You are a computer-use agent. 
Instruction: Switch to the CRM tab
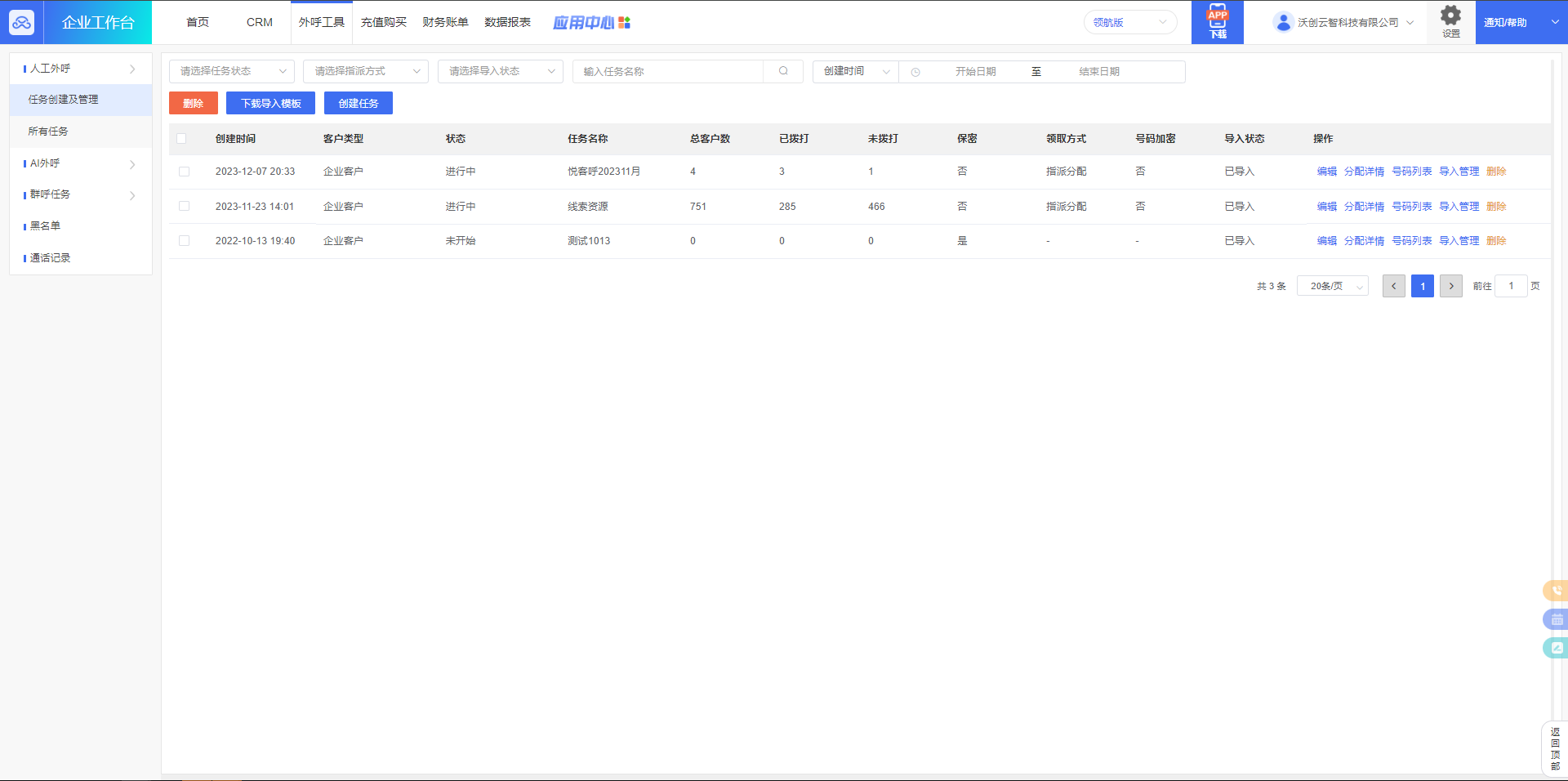click(x=260, y=22)
